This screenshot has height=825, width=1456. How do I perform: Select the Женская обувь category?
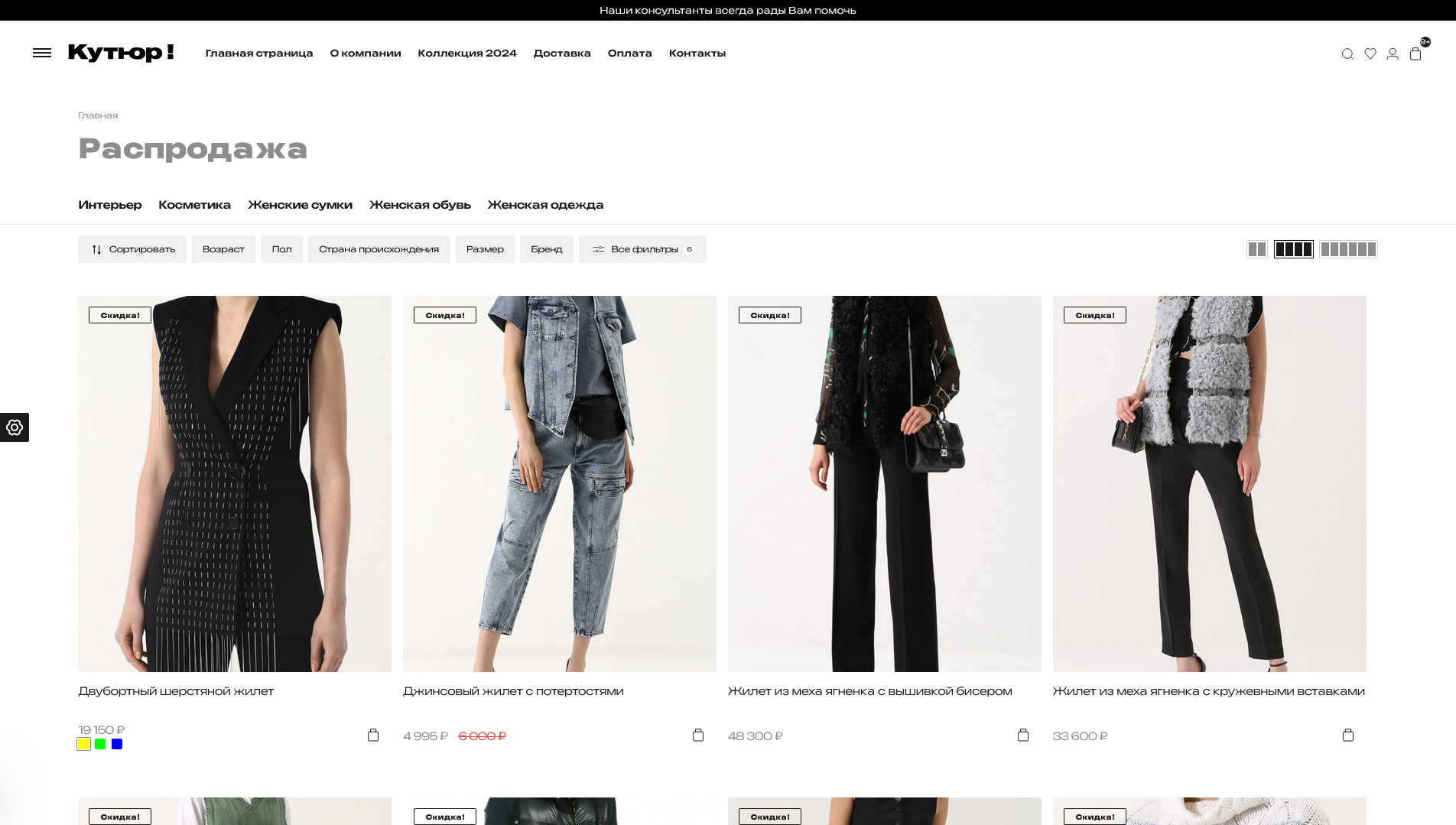(x=420, y=205)
